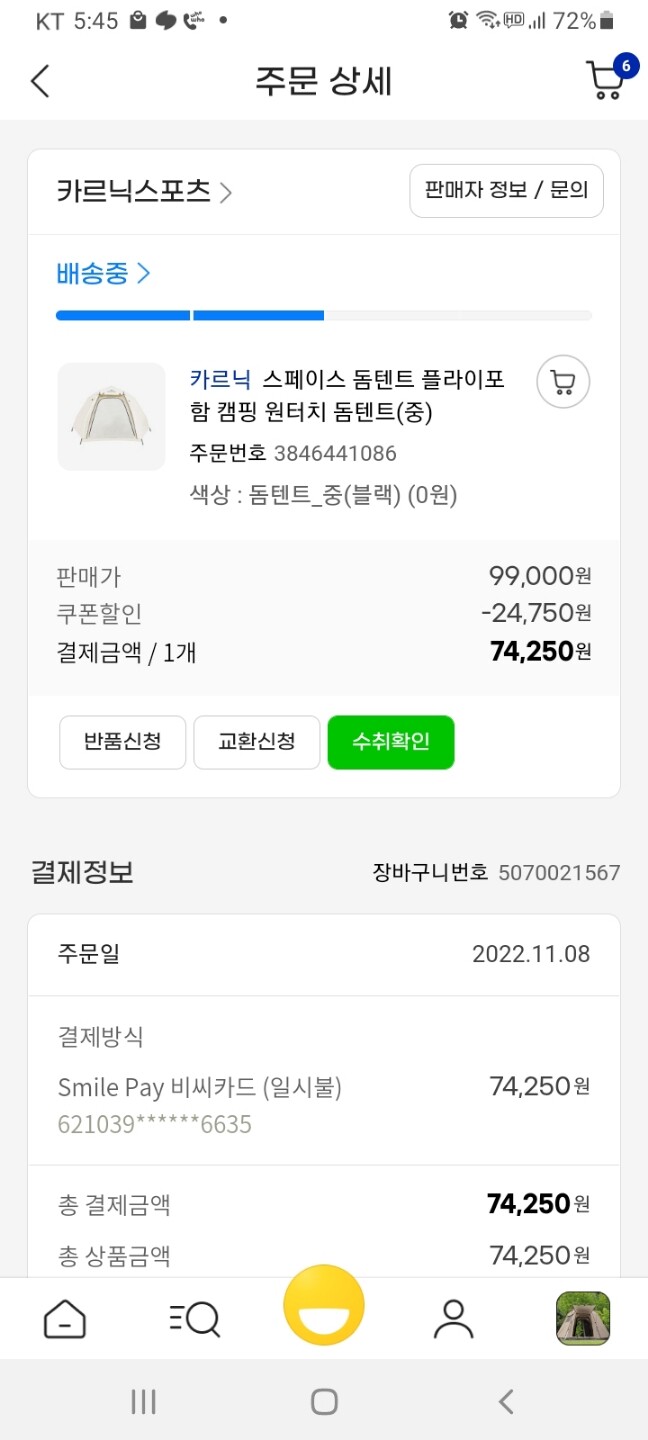Tap the Android recent apps button
The height and width of the screenshot is (1440, 648).
(x=143, y=1402)
